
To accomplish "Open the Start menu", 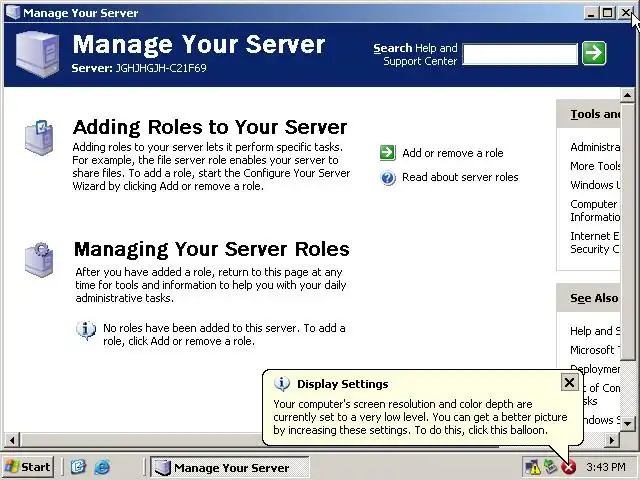I will [28, 467].
